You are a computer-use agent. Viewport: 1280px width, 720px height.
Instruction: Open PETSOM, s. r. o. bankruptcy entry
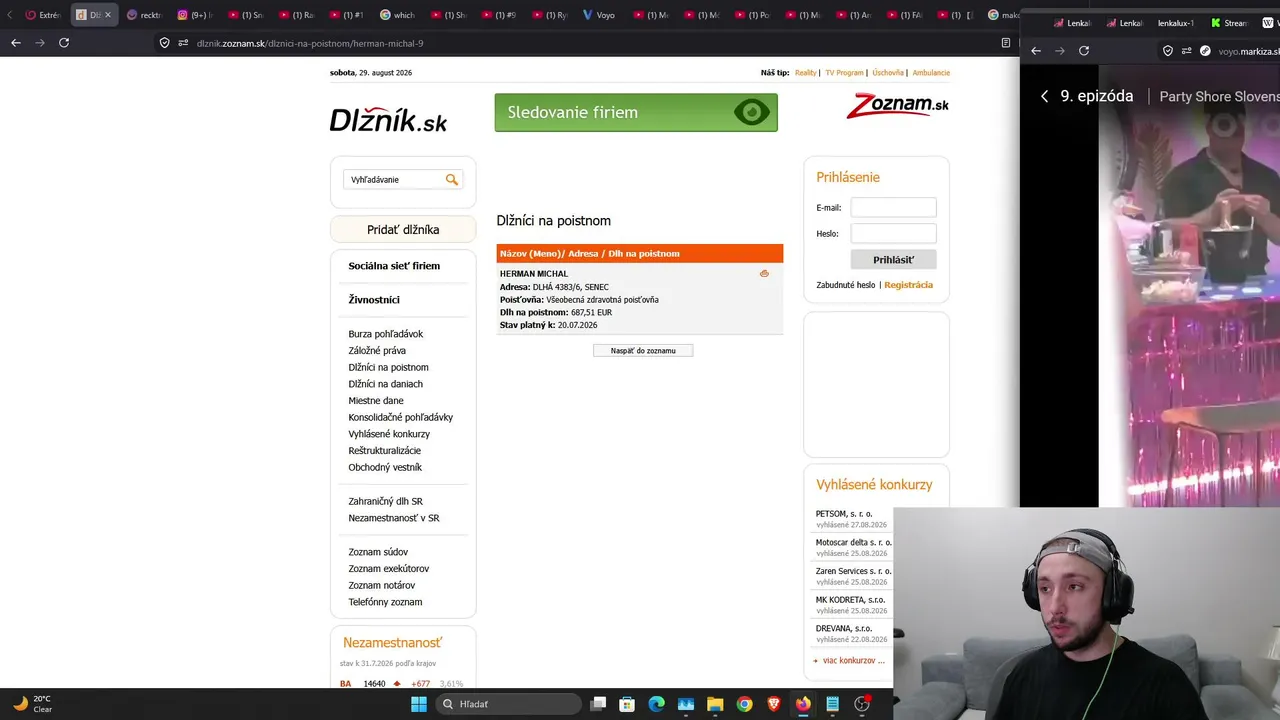(x=844, y=514)
